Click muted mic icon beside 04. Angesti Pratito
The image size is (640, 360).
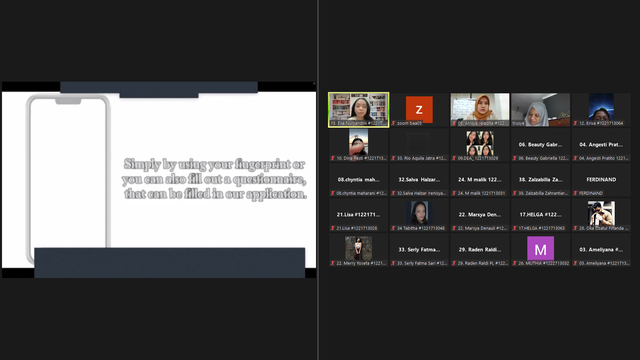(576, 158)
